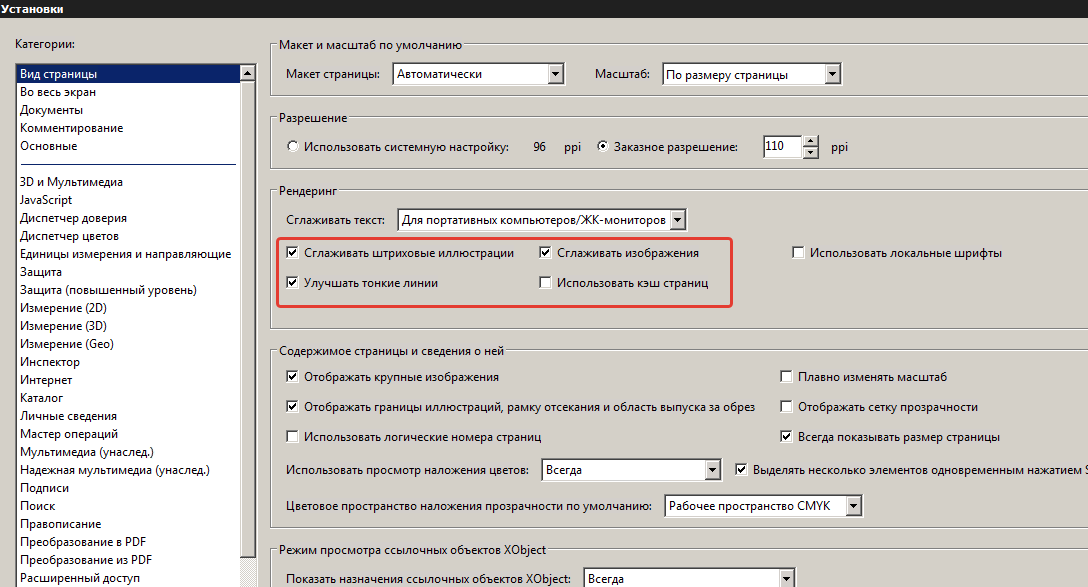The width and height of the screenshot is (1088, 587).
Task: Select the "Измерение (3D)" category
Action: click(63, 326)
